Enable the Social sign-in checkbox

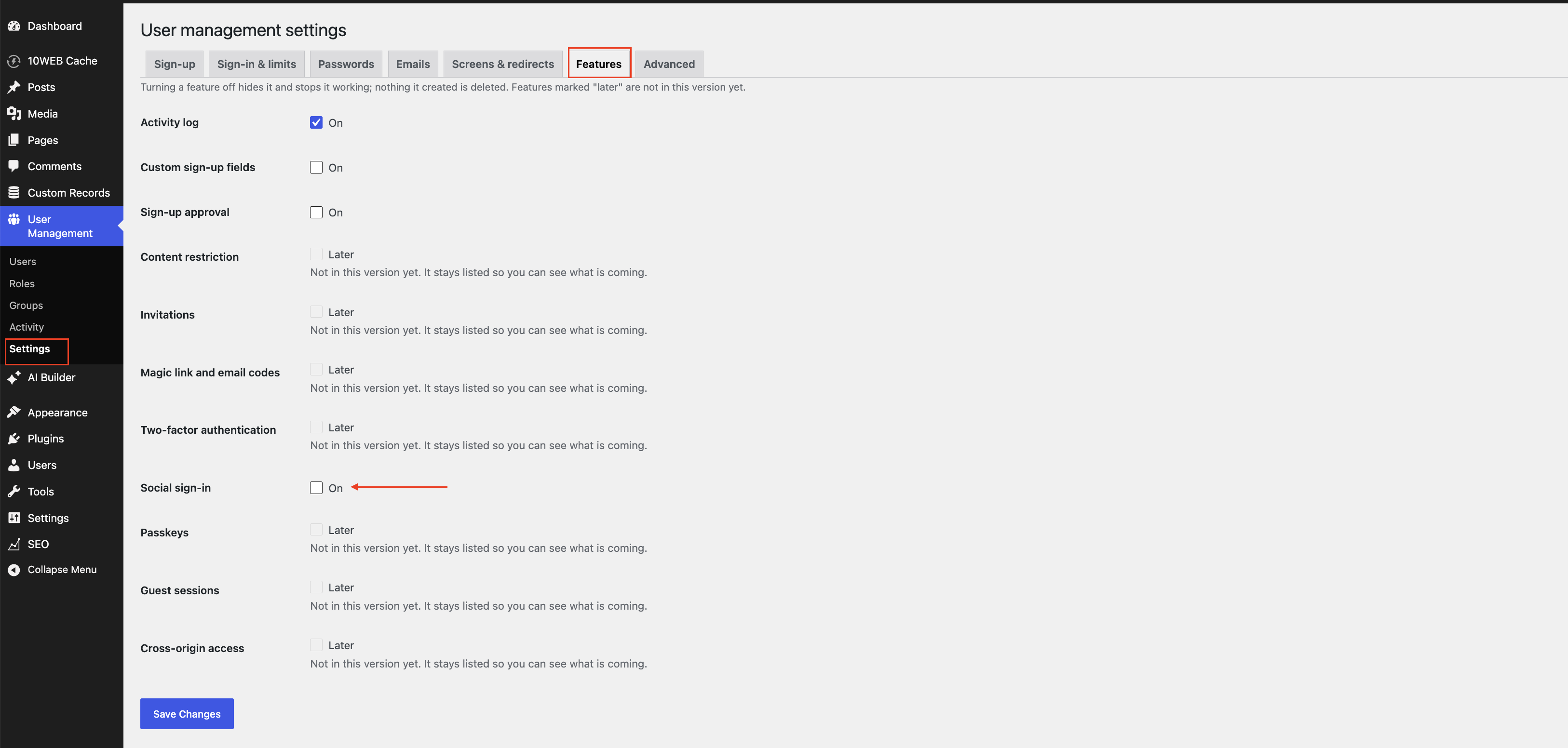coord(316,488)
